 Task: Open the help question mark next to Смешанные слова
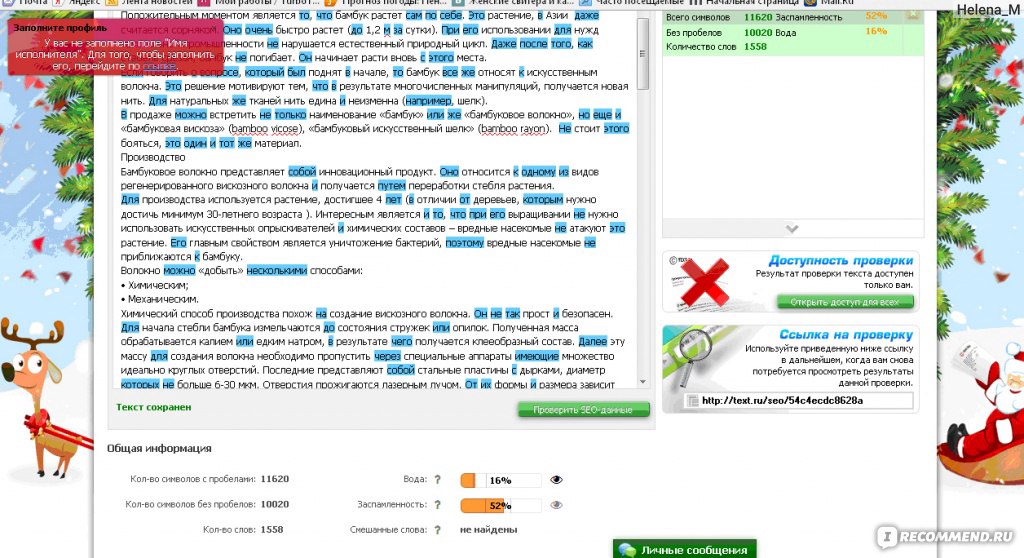pyautogui.click(x=438, y=530)
